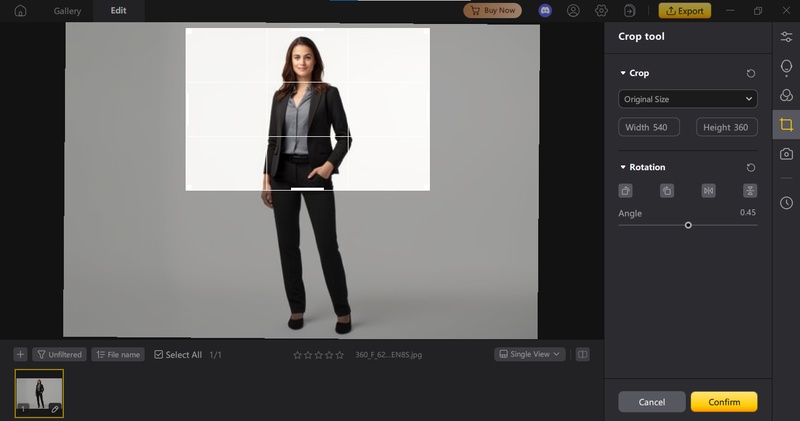This screenshot has width=800, height=421.
Task: Rotate image counterclockwise 90 degrees
Action: coord(626,191)
